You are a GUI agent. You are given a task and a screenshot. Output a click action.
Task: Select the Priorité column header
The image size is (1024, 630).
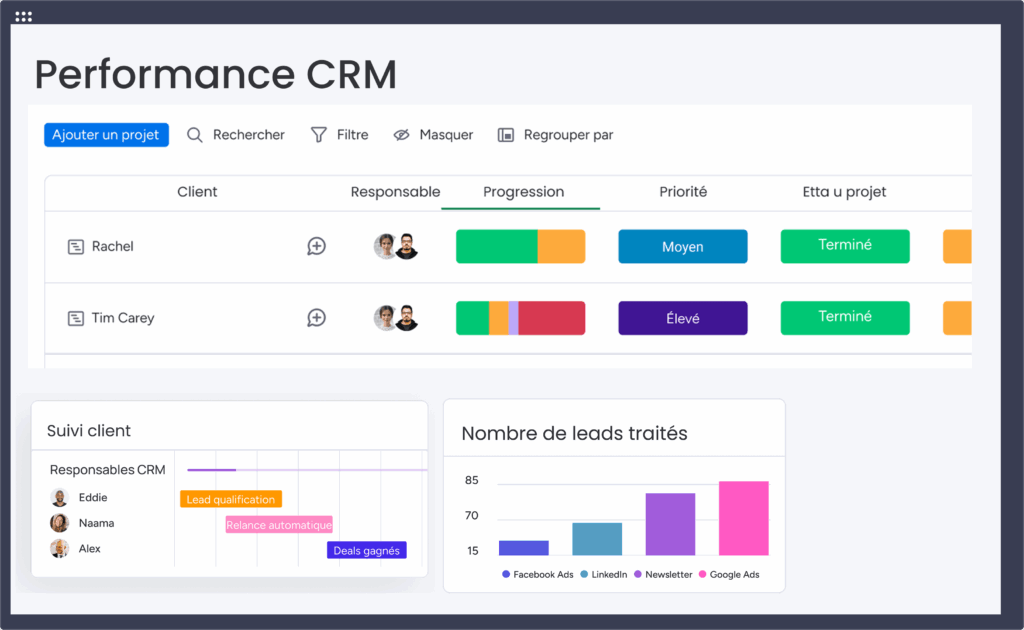683,192
